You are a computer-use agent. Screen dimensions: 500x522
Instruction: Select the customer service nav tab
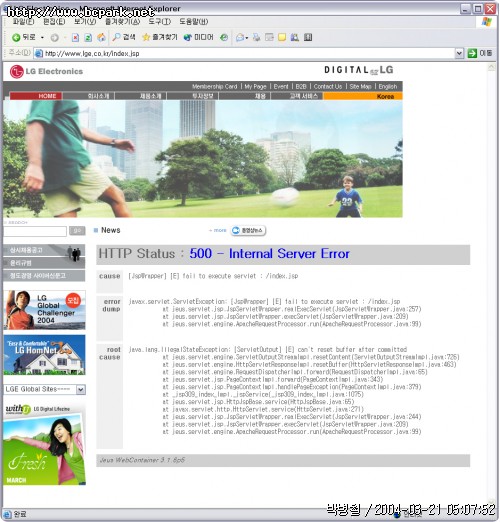pyautogui.click(x=297, y=96)
